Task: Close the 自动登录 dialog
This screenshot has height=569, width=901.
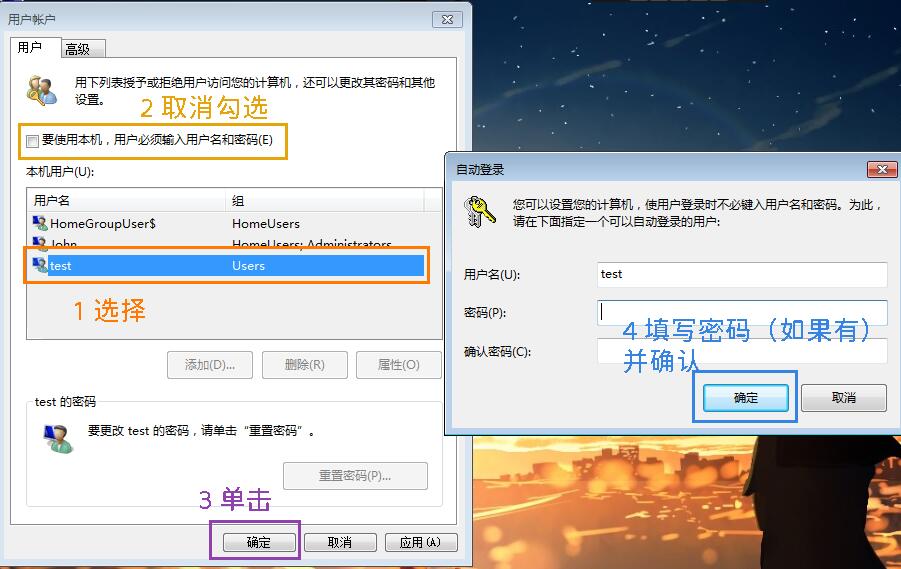Action: [x=882, y=169]
